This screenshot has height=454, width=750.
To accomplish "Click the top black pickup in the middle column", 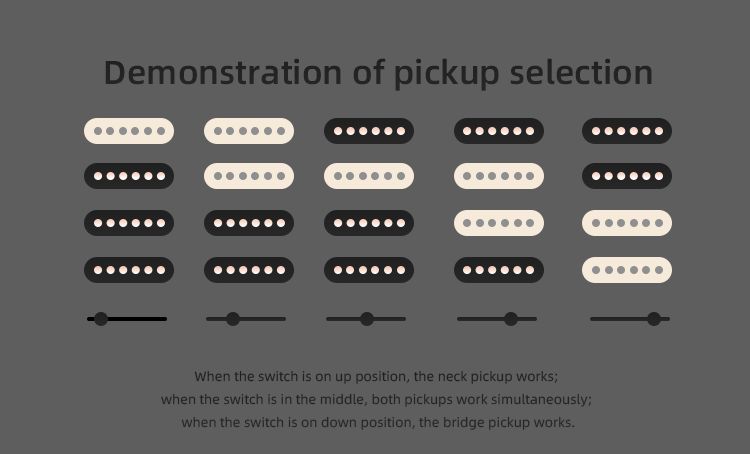I will coord(369,131).
